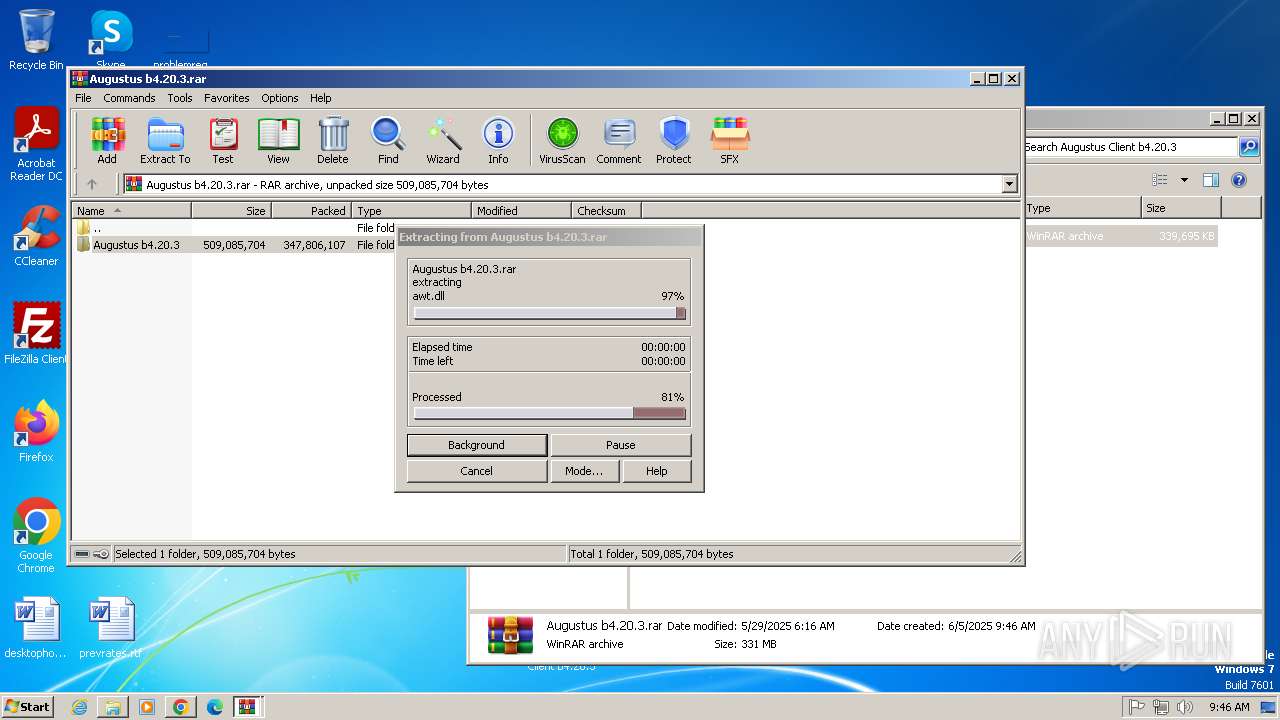Click the awt.dll file progress bar
Image resolution: width=1280 pixels, height=720 pixels.
(550, 313)
